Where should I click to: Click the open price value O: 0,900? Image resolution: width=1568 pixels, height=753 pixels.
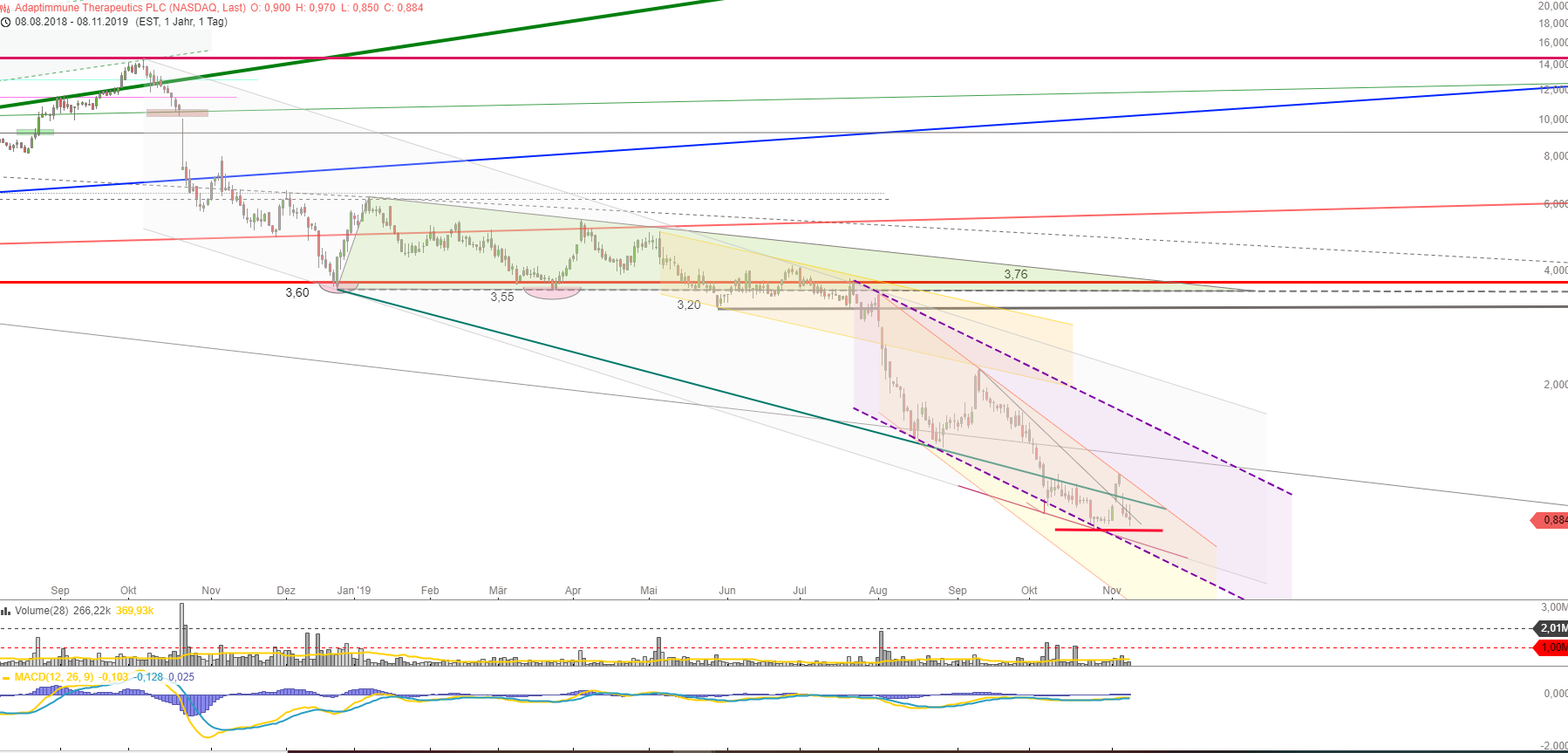(x=270, y=8)
